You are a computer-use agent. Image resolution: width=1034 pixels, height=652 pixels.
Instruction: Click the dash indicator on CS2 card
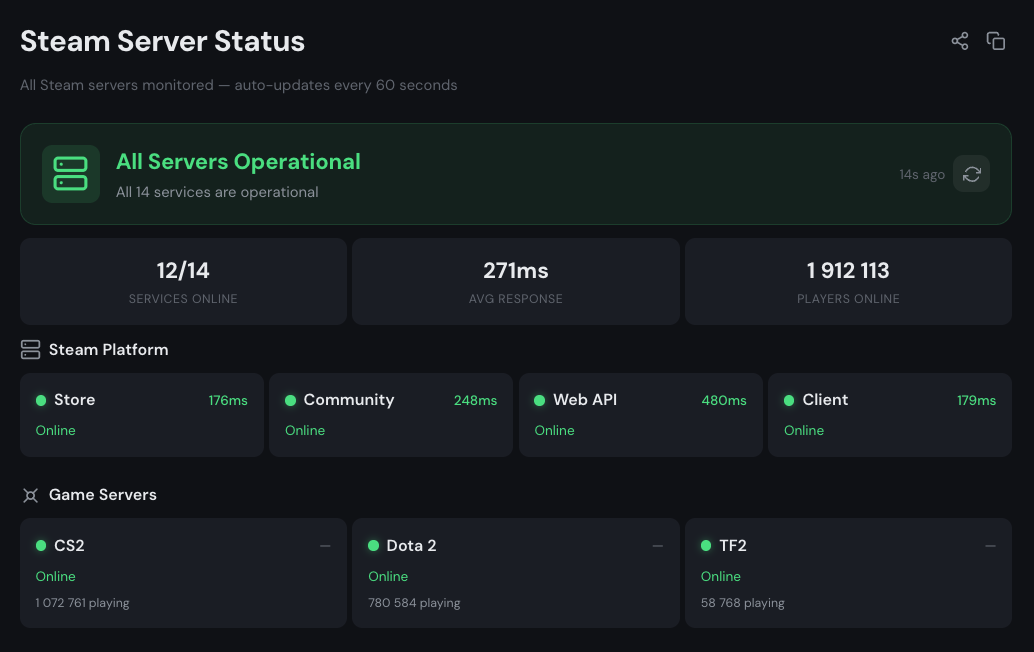coord(325,546)
